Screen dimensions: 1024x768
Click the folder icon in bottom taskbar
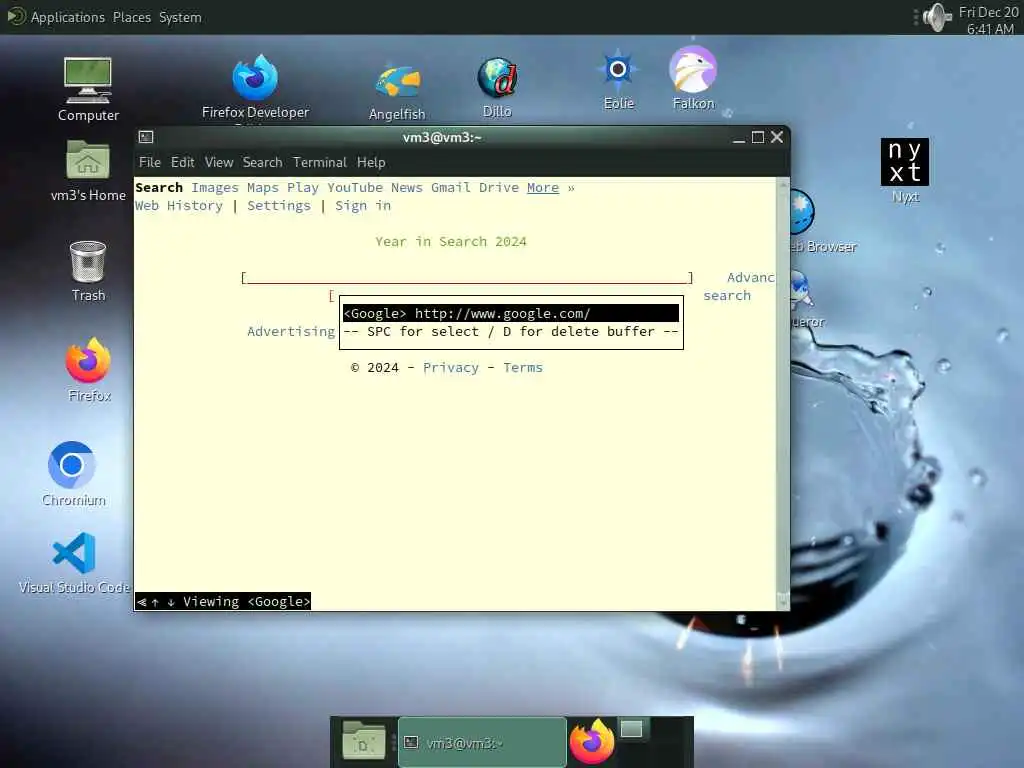click(x=364, y=741)
